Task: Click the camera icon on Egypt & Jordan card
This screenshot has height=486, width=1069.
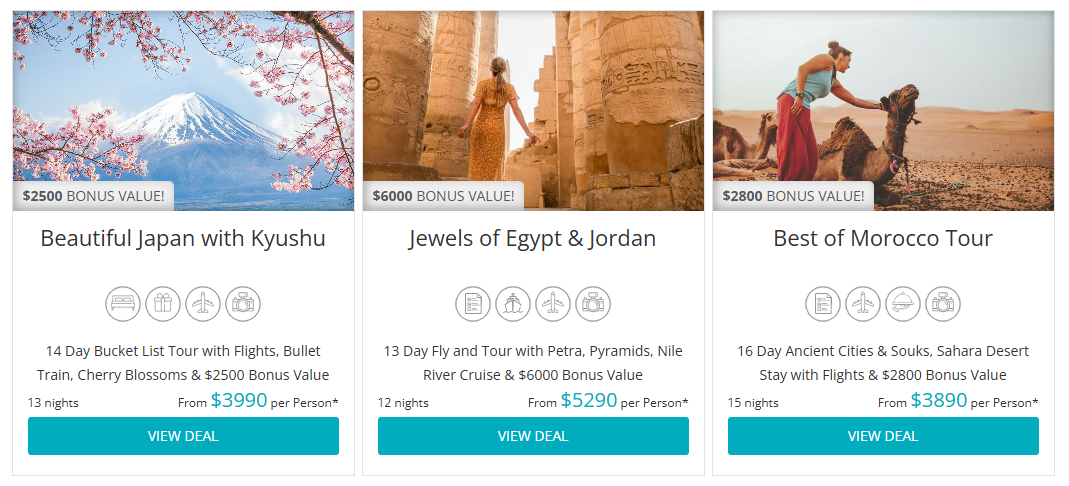Action: [593, 304]
